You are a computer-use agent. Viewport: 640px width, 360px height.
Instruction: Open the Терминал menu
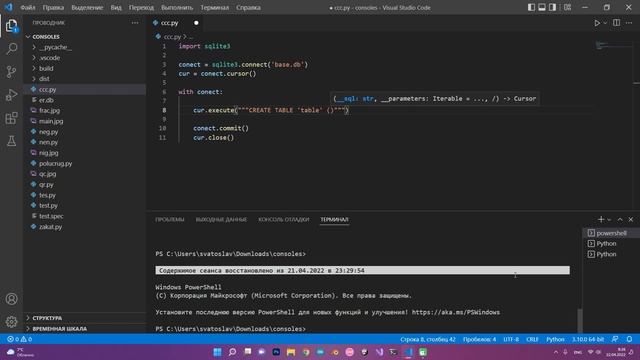(215, 7)
